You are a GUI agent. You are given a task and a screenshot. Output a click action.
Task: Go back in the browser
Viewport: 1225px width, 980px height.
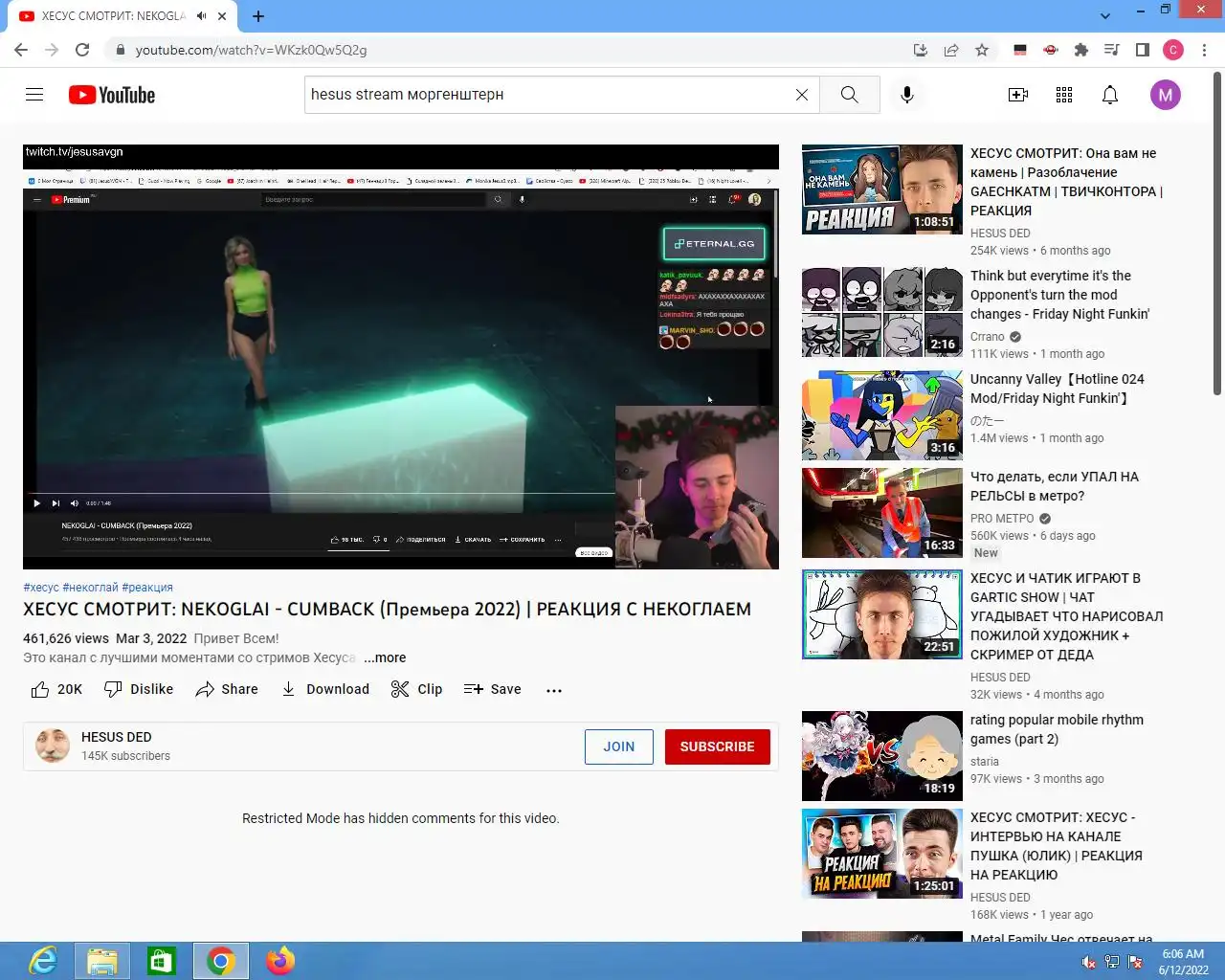pyautogui.click(x=21, y=50)
